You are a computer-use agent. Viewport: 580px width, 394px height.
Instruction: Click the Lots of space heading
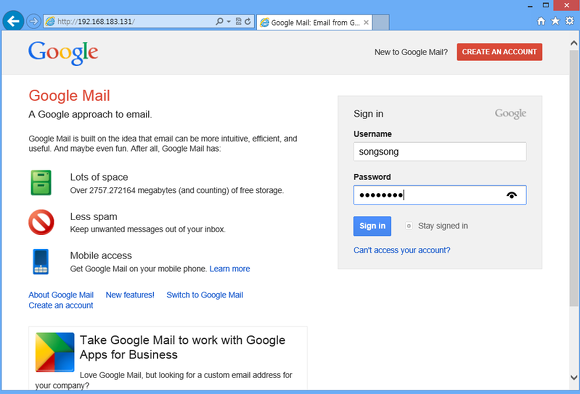click(99, 177)
